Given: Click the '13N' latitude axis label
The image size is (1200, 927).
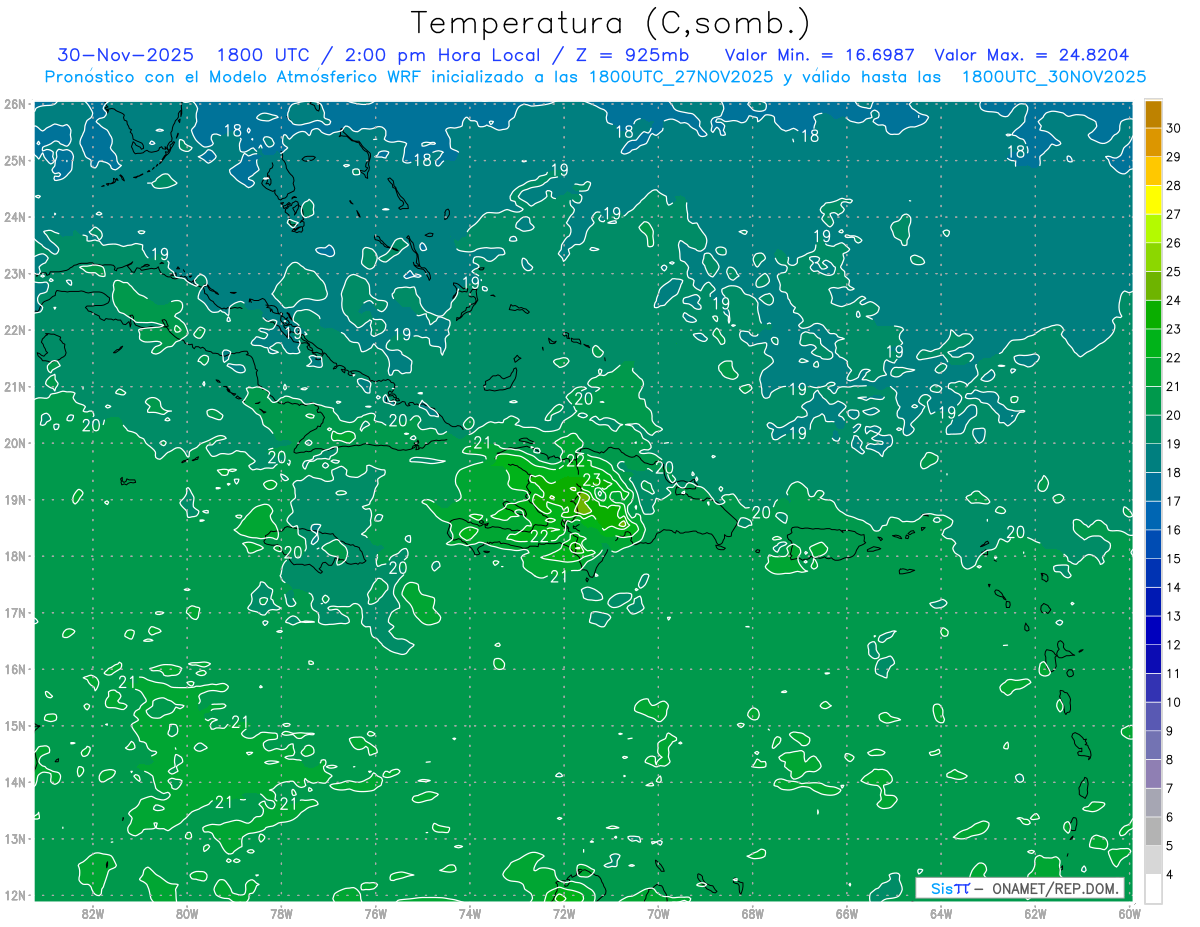Looking at the screenshot, I should point(15,838).
